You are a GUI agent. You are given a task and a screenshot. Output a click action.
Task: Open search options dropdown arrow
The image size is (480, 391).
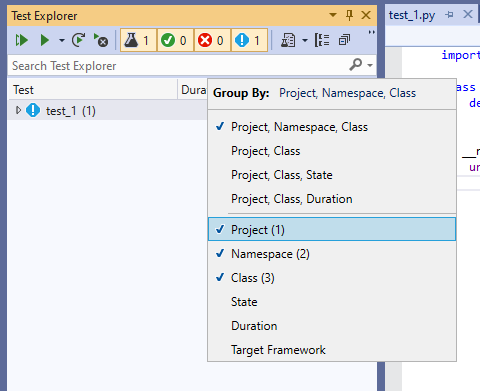(x=370, y=65)
